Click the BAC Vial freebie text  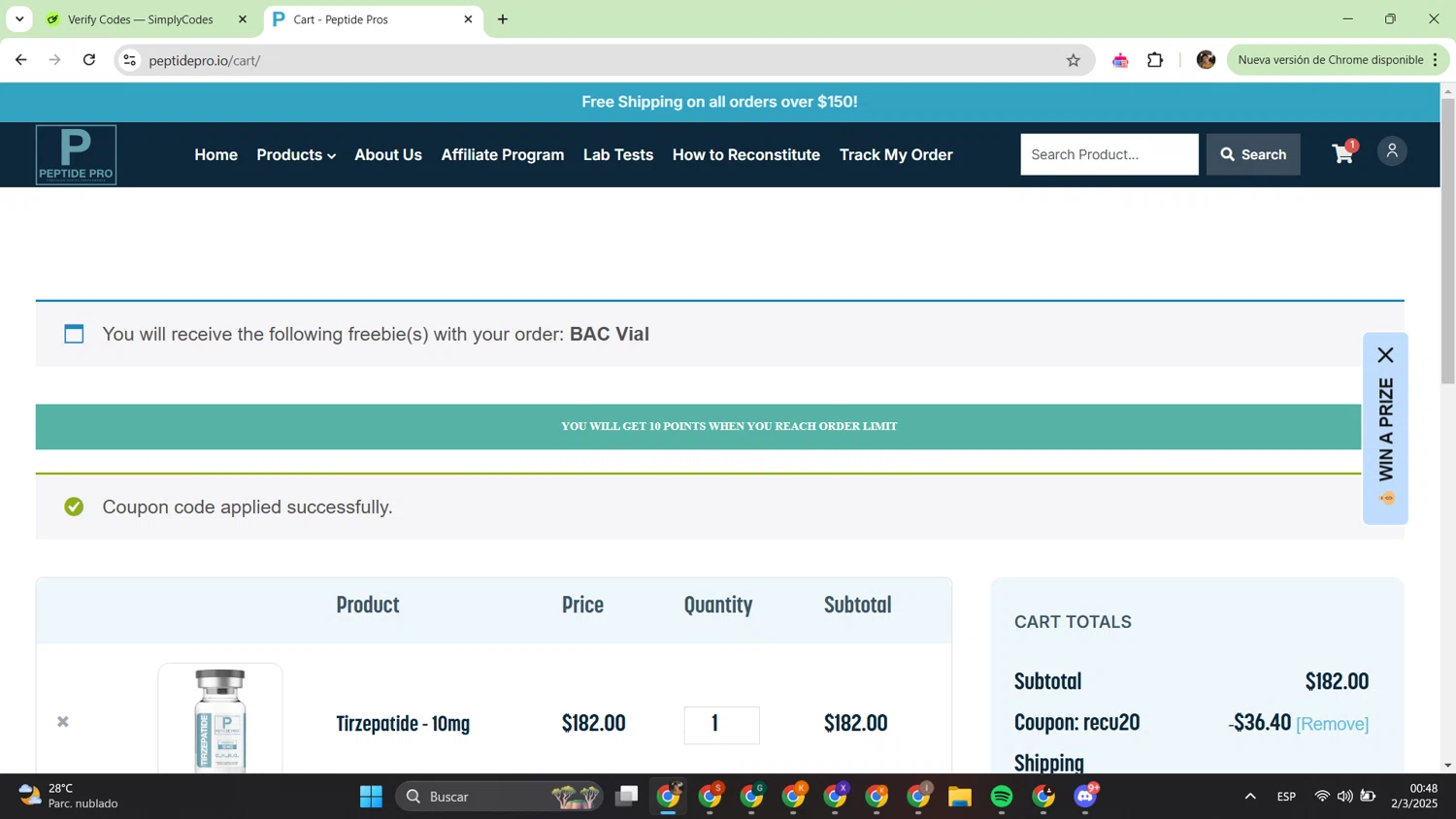(x=610, y=334)
